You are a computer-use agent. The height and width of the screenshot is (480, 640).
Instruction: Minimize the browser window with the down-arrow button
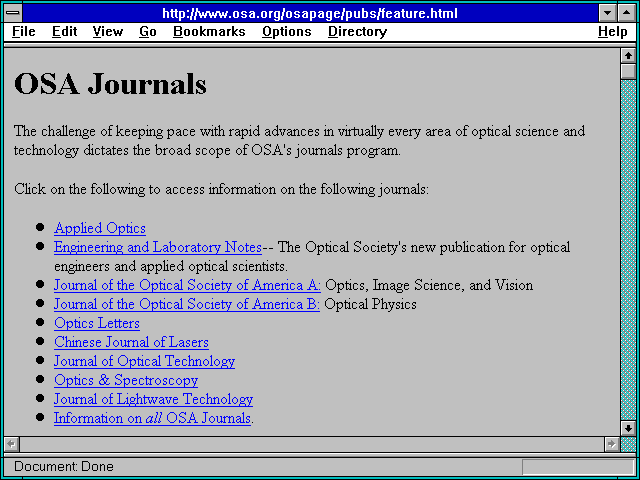[x=608, y=13]
